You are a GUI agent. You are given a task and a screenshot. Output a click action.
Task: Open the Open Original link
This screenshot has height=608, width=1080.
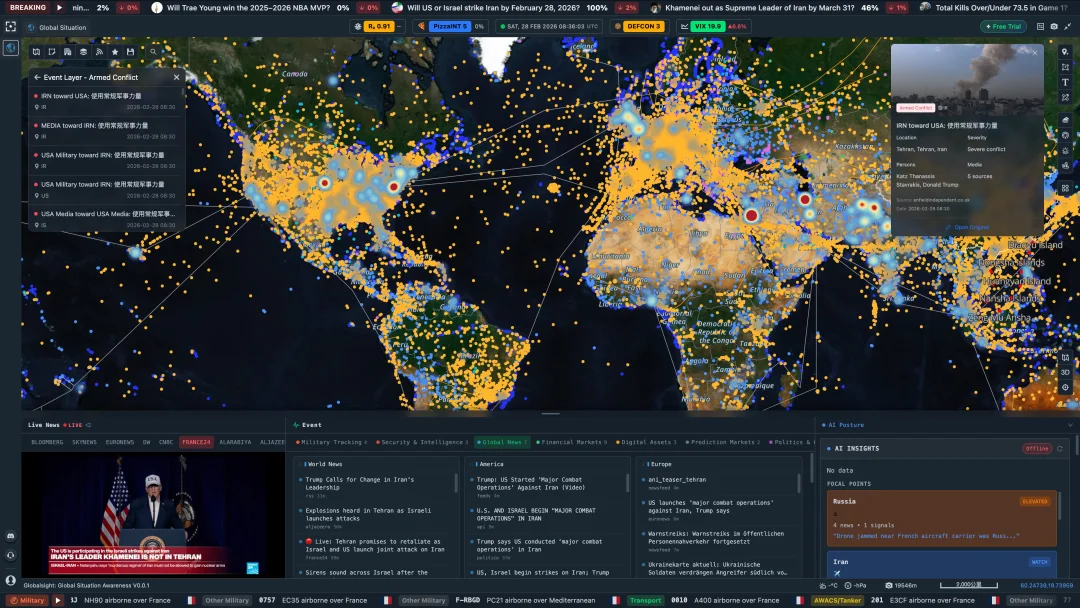coord(966,227)
